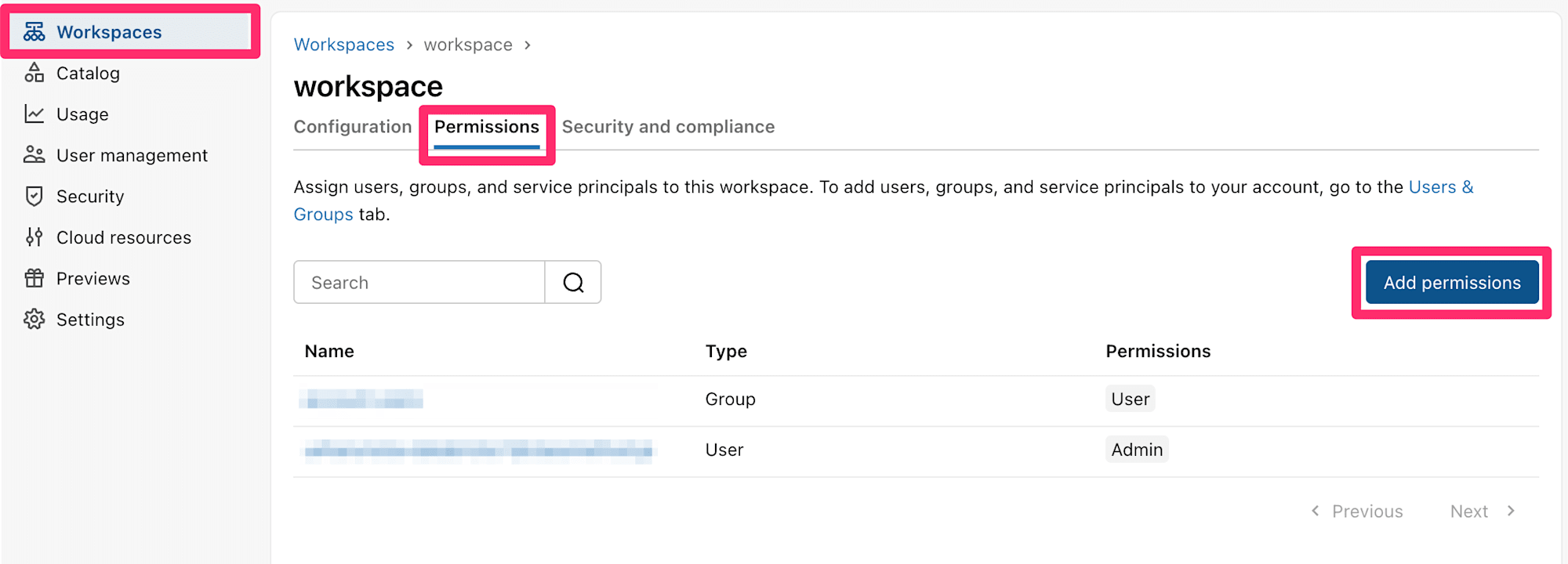Click the Cloud resources icon

coord(34,237)
